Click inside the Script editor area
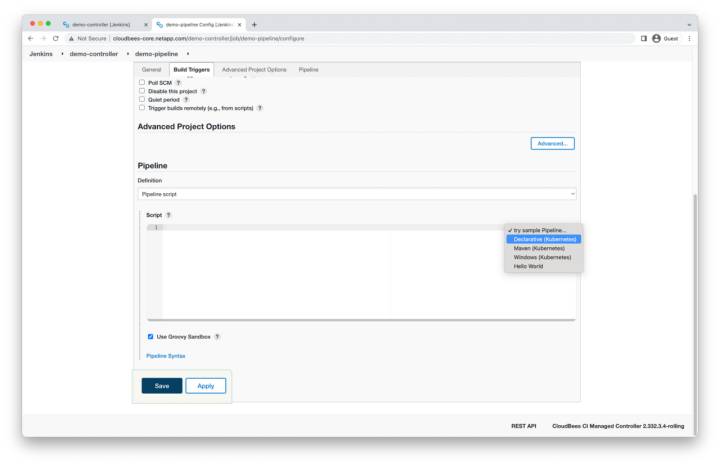 [x=330, y=270]
